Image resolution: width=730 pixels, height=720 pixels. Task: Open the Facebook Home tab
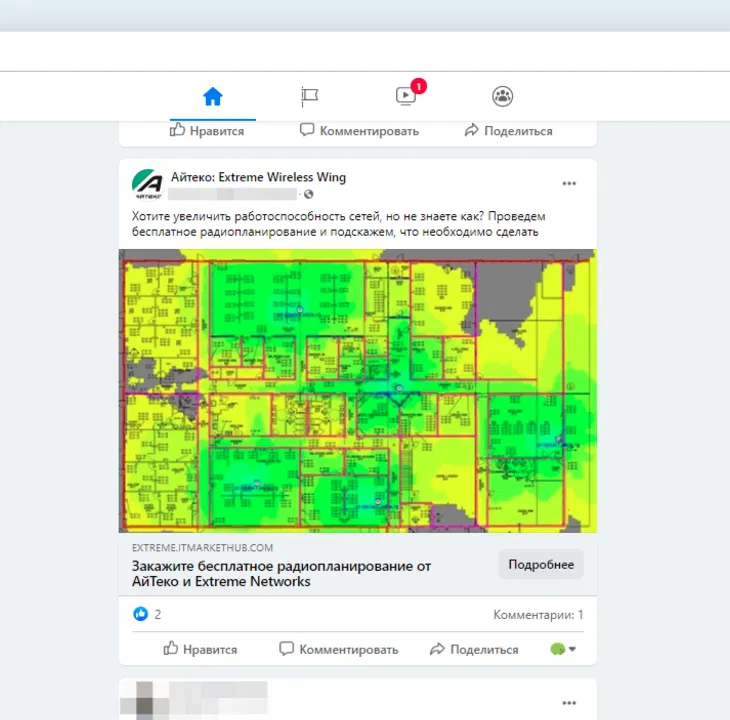(212, 96)
